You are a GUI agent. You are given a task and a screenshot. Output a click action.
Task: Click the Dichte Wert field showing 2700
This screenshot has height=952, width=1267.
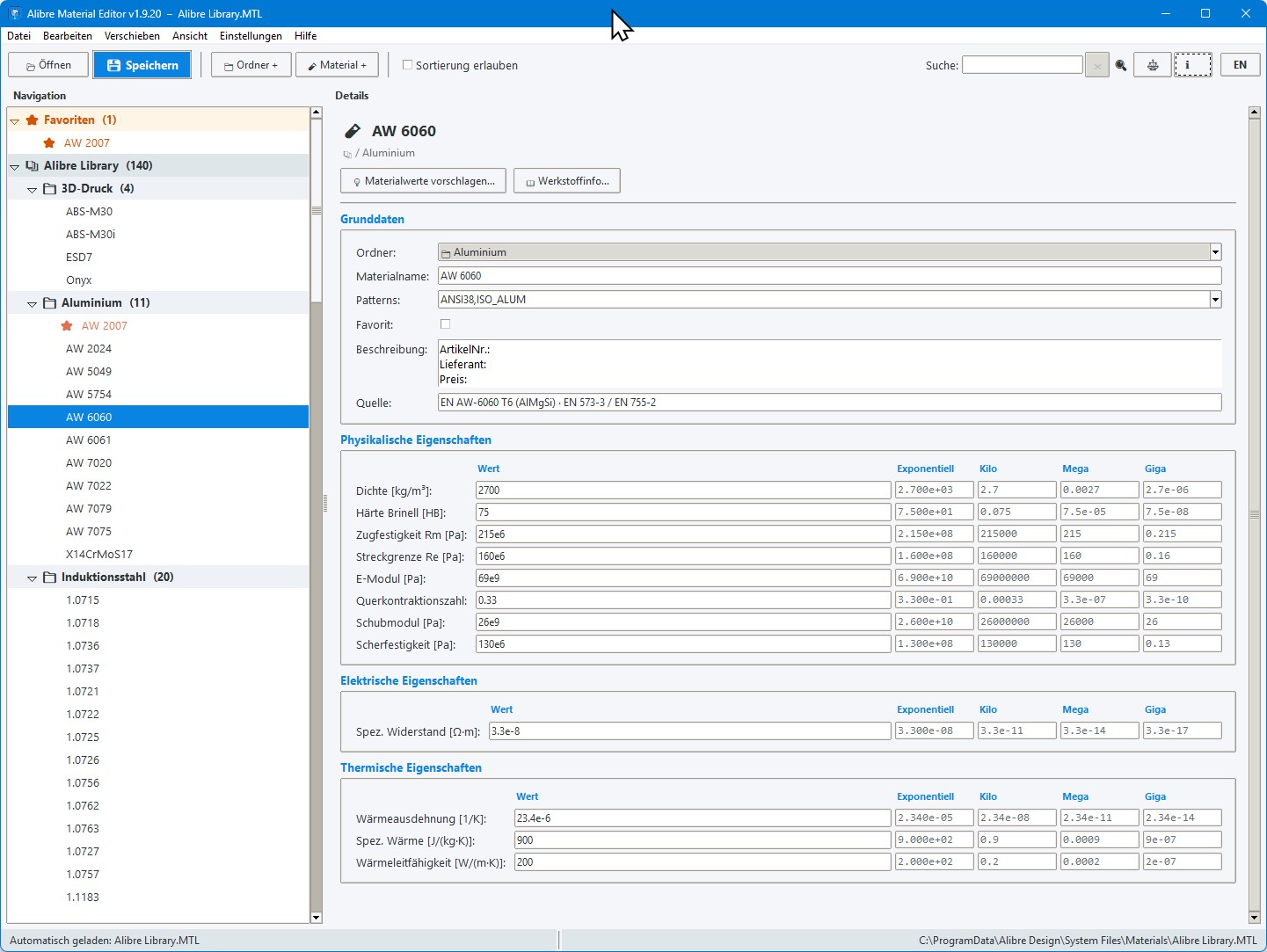pyautogui.click(x=683, y=491)
